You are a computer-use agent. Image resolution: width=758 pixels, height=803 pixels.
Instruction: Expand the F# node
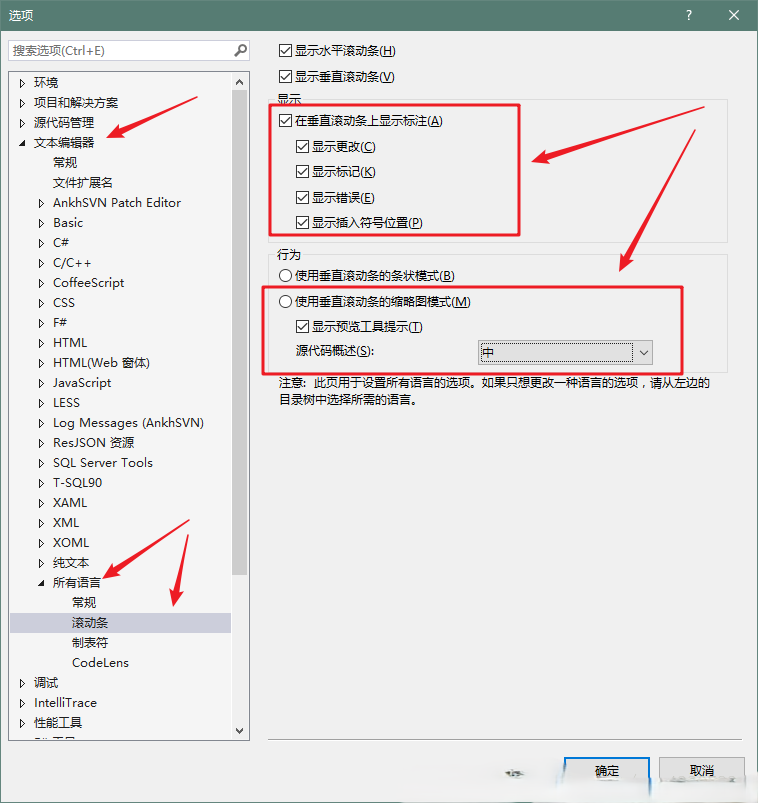pos(41,323)
